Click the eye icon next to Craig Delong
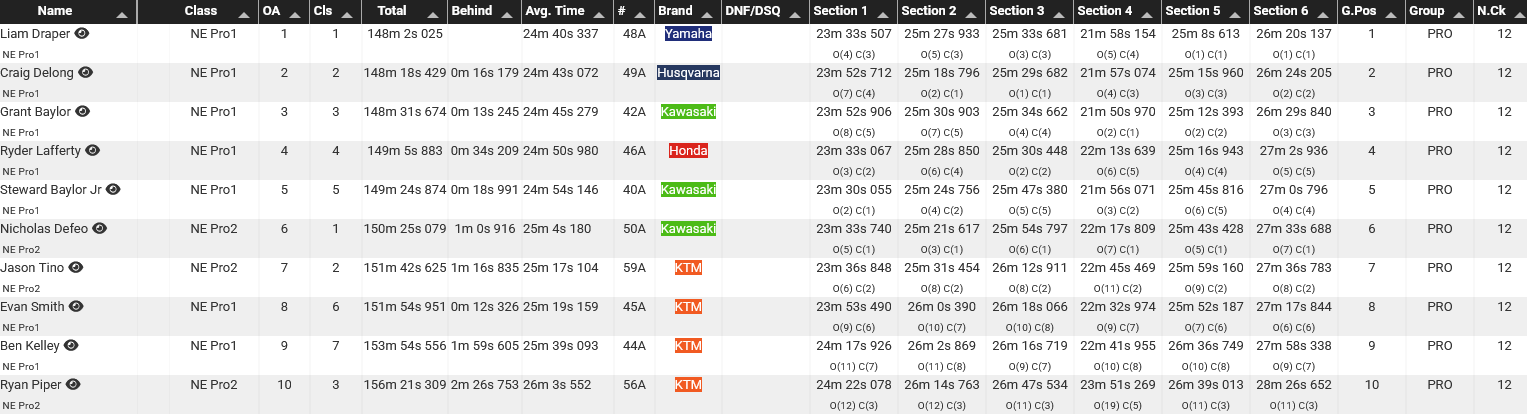The height and width of the screenshot is (414, 1527). [x=86, y=72]
